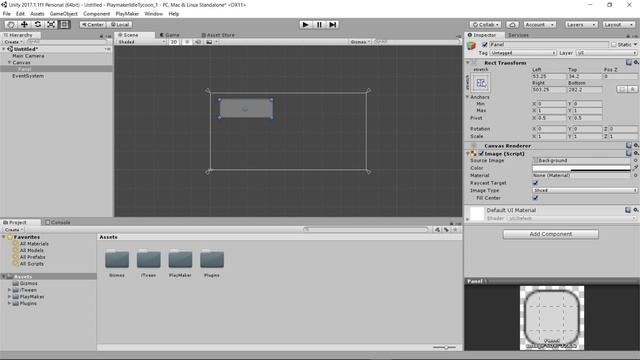Open the Plugins folder thumbnail
Viewport: 640px width, 360px height.
click(x=212, y=259)
